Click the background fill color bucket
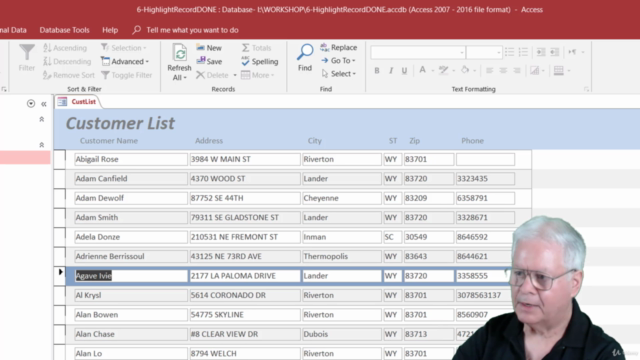640x360 pixels. click(x=465, y=70)
